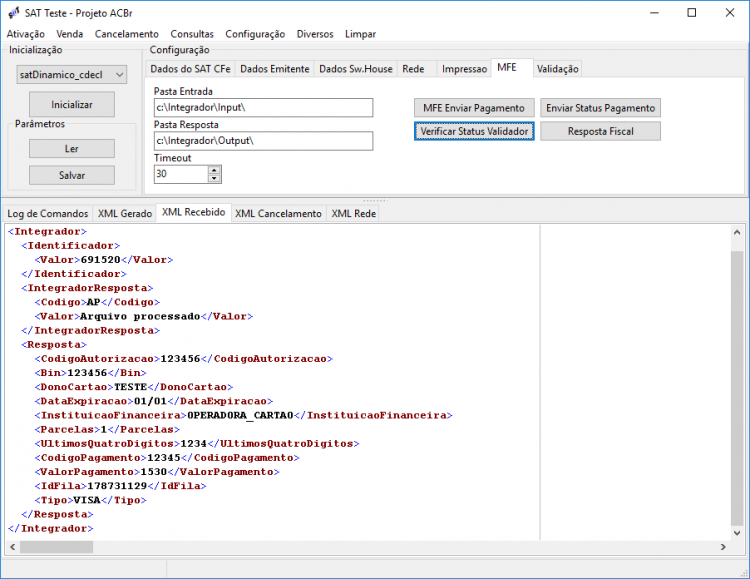This screenshot has width=750, height=579.
Task: Click vertical scrollbar up arrow
Action: pos(737,233)
